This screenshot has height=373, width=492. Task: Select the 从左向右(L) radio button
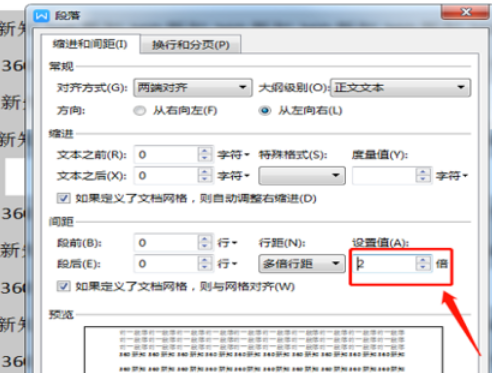[x=265, y=111]
